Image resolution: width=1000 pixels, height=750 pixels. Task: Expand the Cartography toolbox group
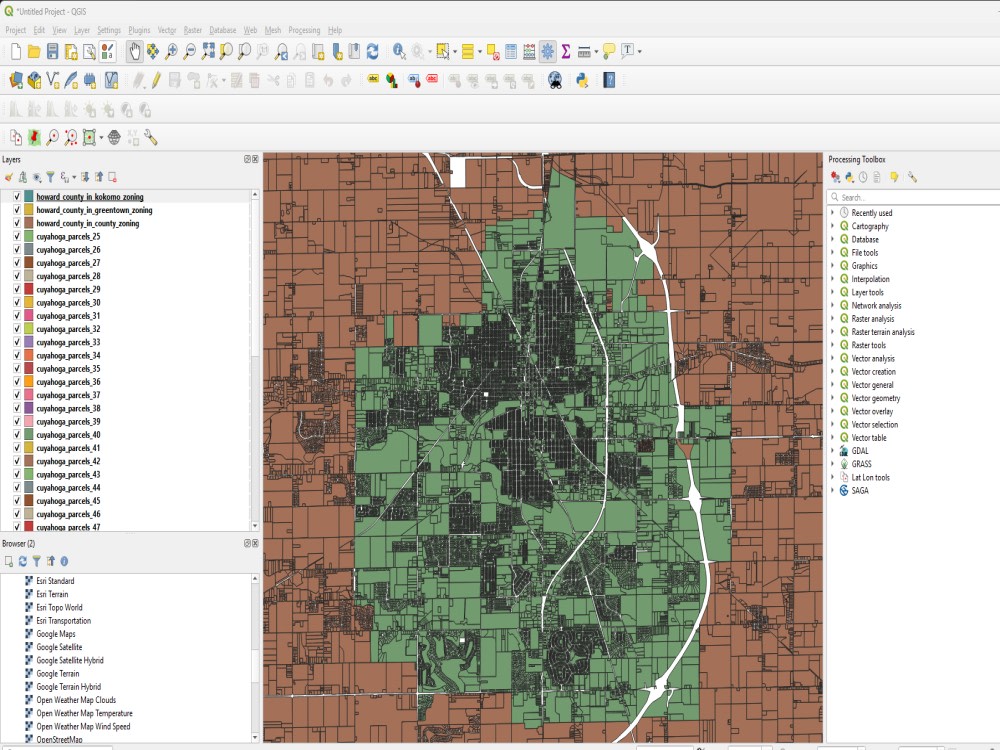(x=832, y=226)
